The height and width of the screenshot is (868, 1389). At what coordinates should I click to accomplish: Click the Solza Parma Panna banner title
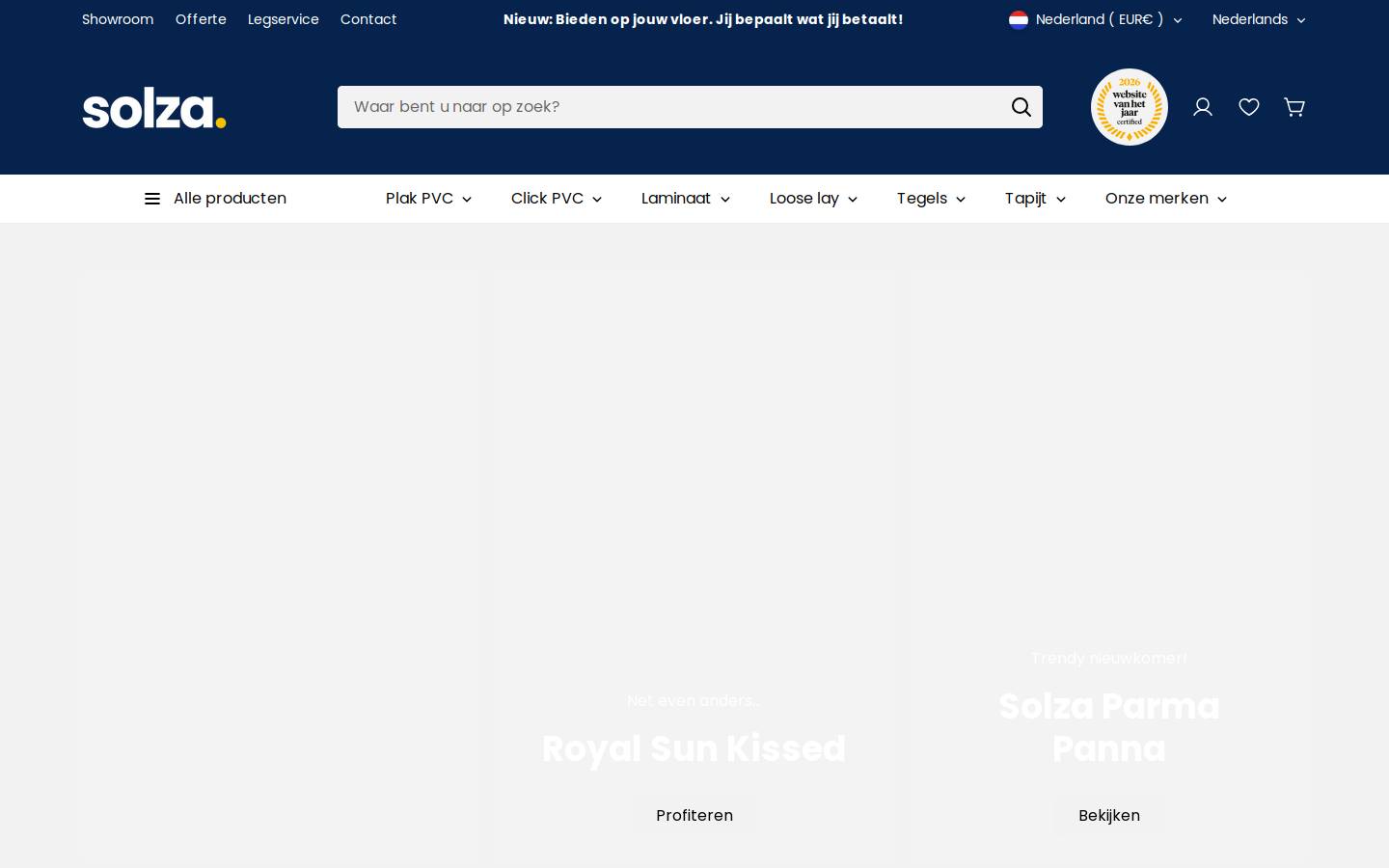(1109, 727)
